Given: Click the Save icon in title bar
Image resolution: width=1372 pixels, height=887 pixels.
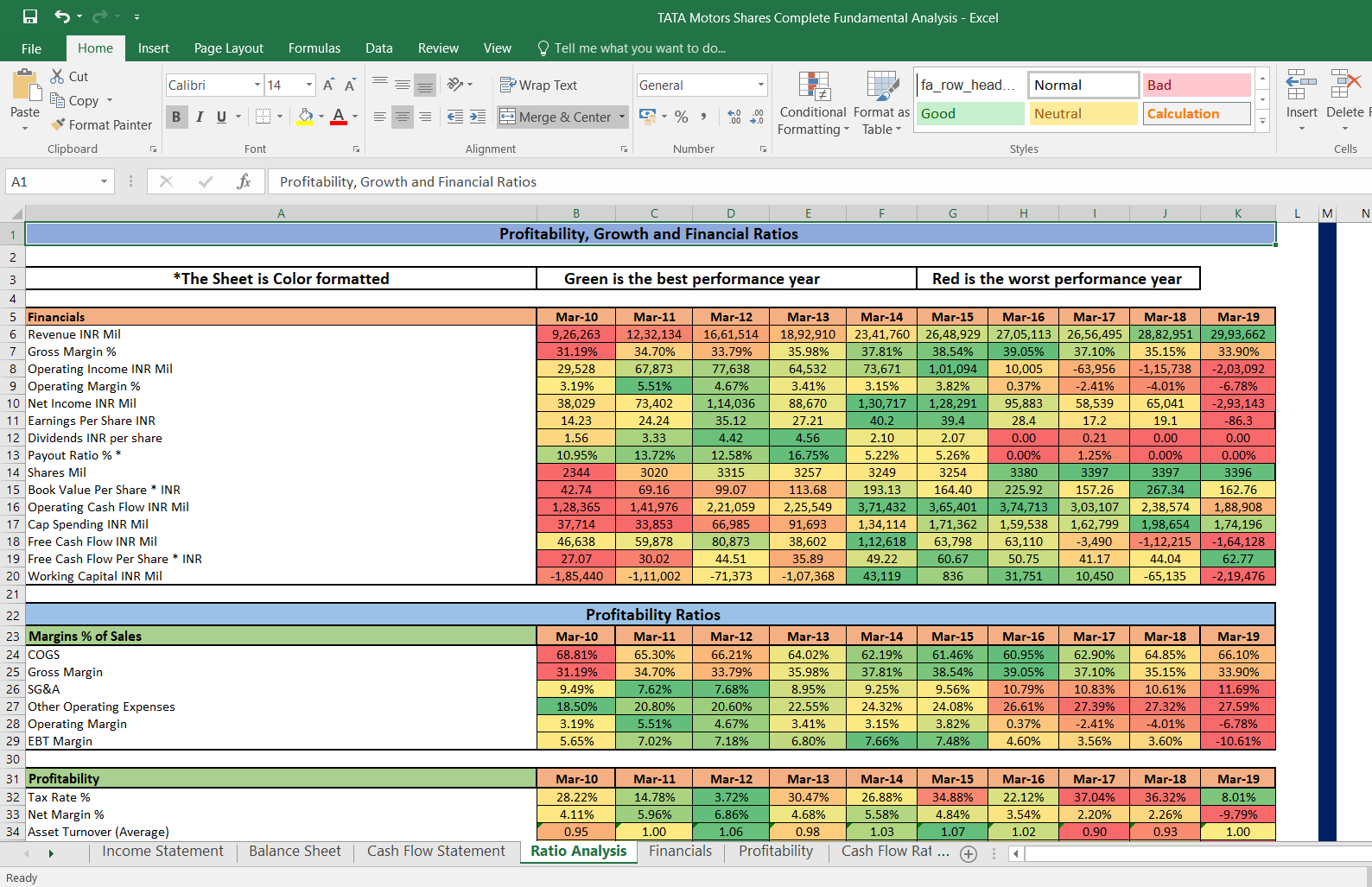Looking at the screenshot, I should point(30,16).
